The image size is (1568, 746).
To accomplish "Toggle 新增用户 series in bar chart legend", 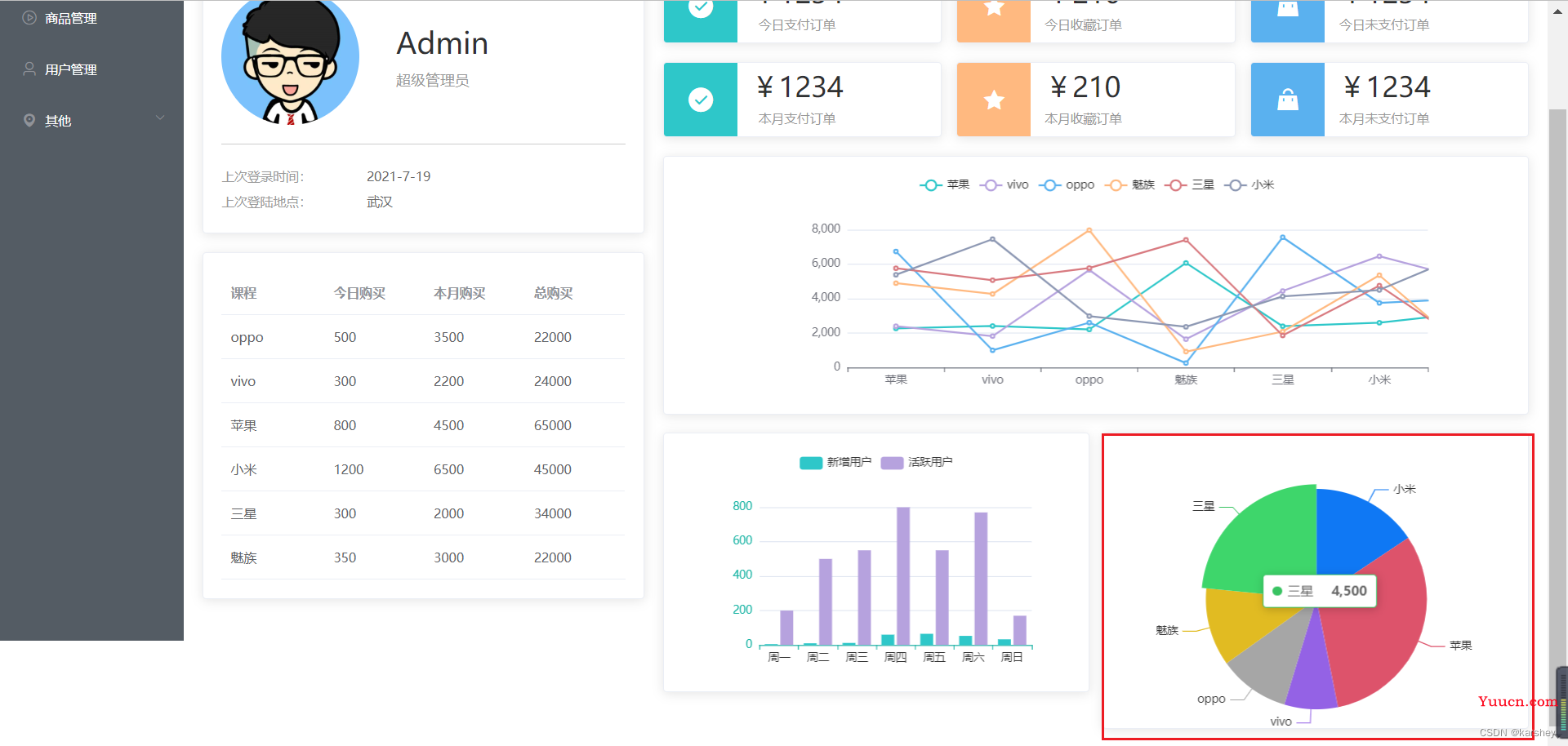I will click(x=835, y=462).
